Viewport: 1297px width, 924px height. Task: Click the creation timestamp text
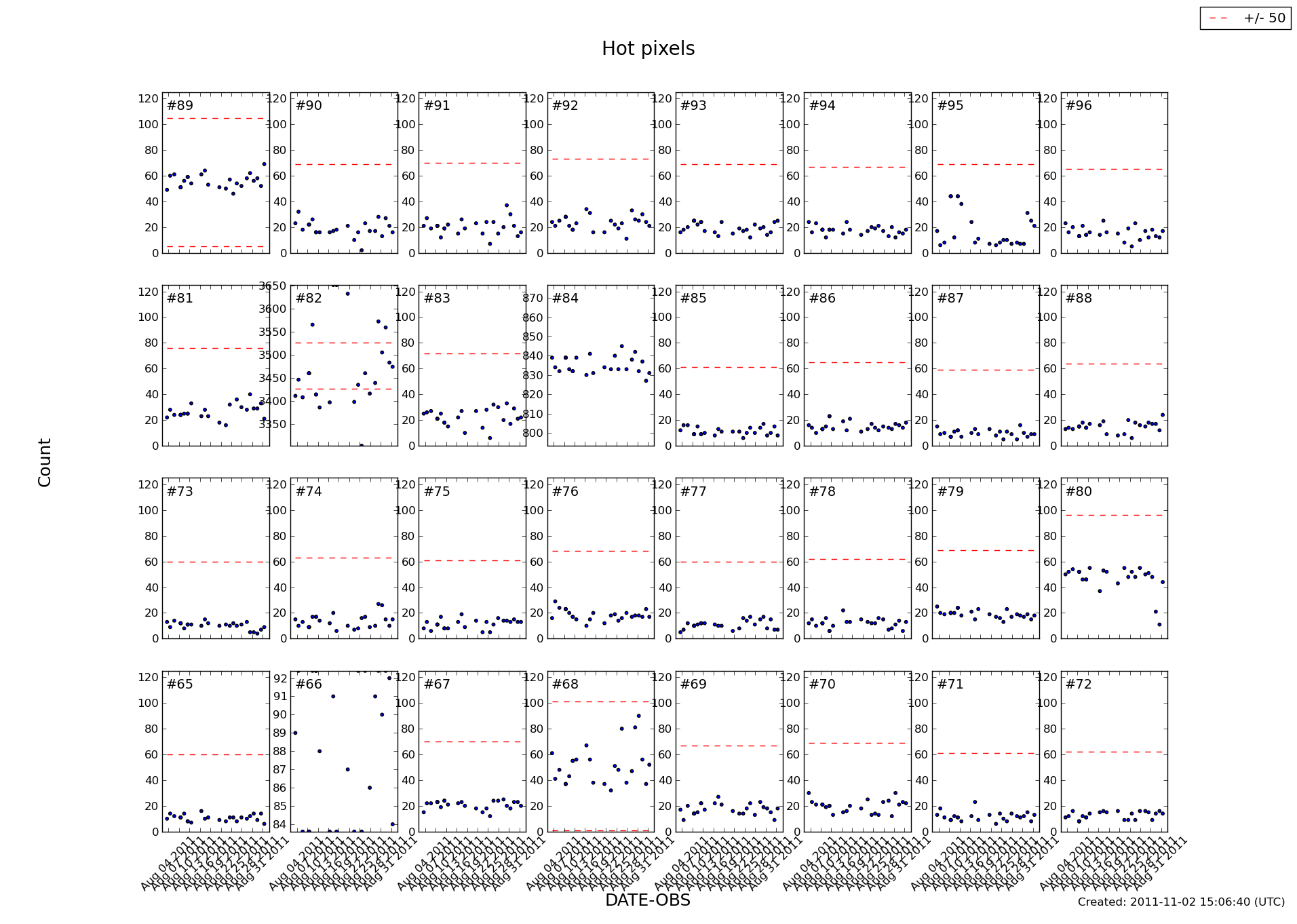[1181, 902]
